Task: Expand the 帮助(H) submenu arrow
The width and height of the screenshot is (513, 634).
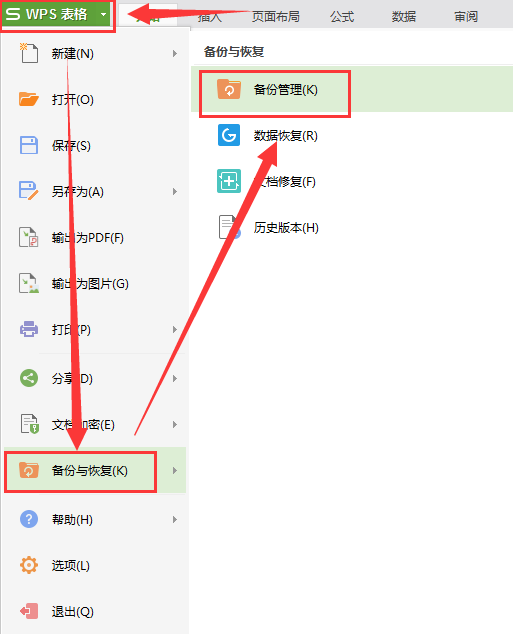Action: pyautogui.click(x=175, y=519)
